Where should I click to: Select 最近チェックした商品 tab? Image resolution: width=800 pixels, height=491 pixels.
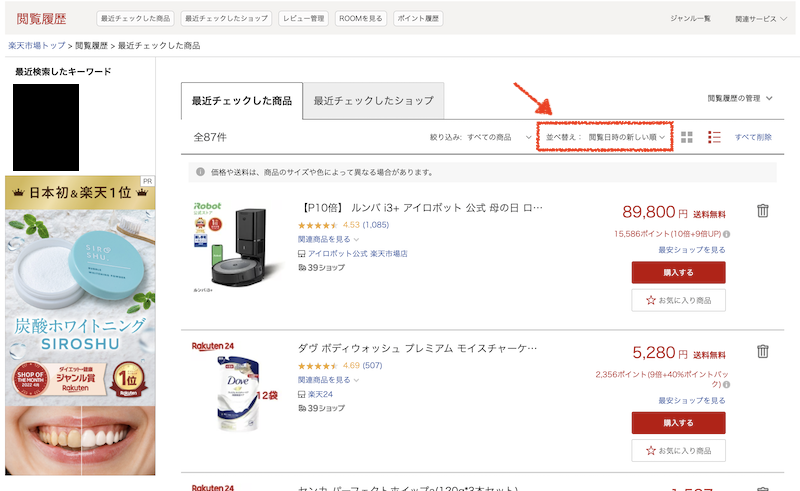(x=242, y=101)
